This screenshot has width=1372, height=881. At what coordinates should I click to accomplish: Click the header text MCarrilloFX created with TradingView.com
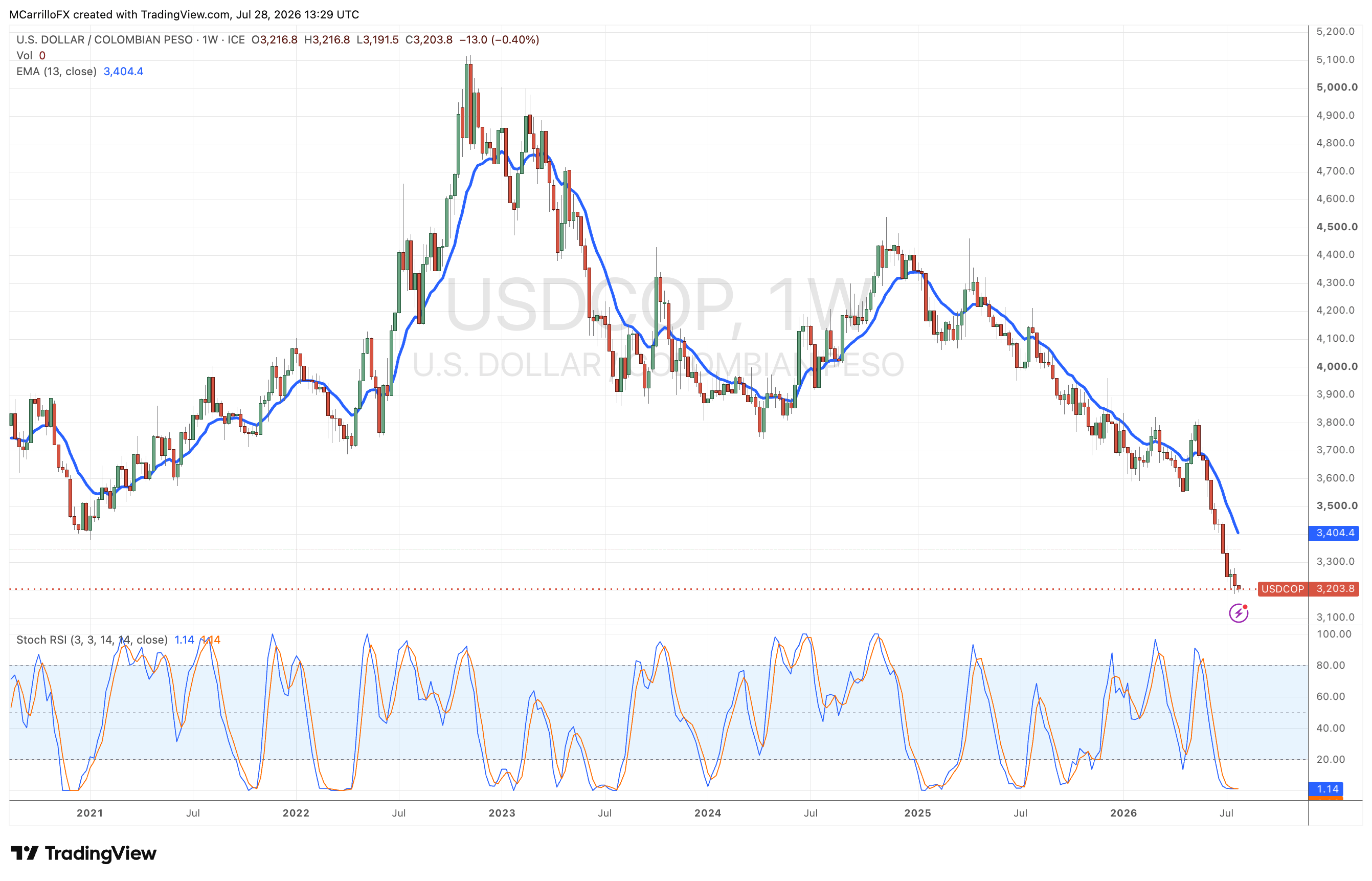120,14
